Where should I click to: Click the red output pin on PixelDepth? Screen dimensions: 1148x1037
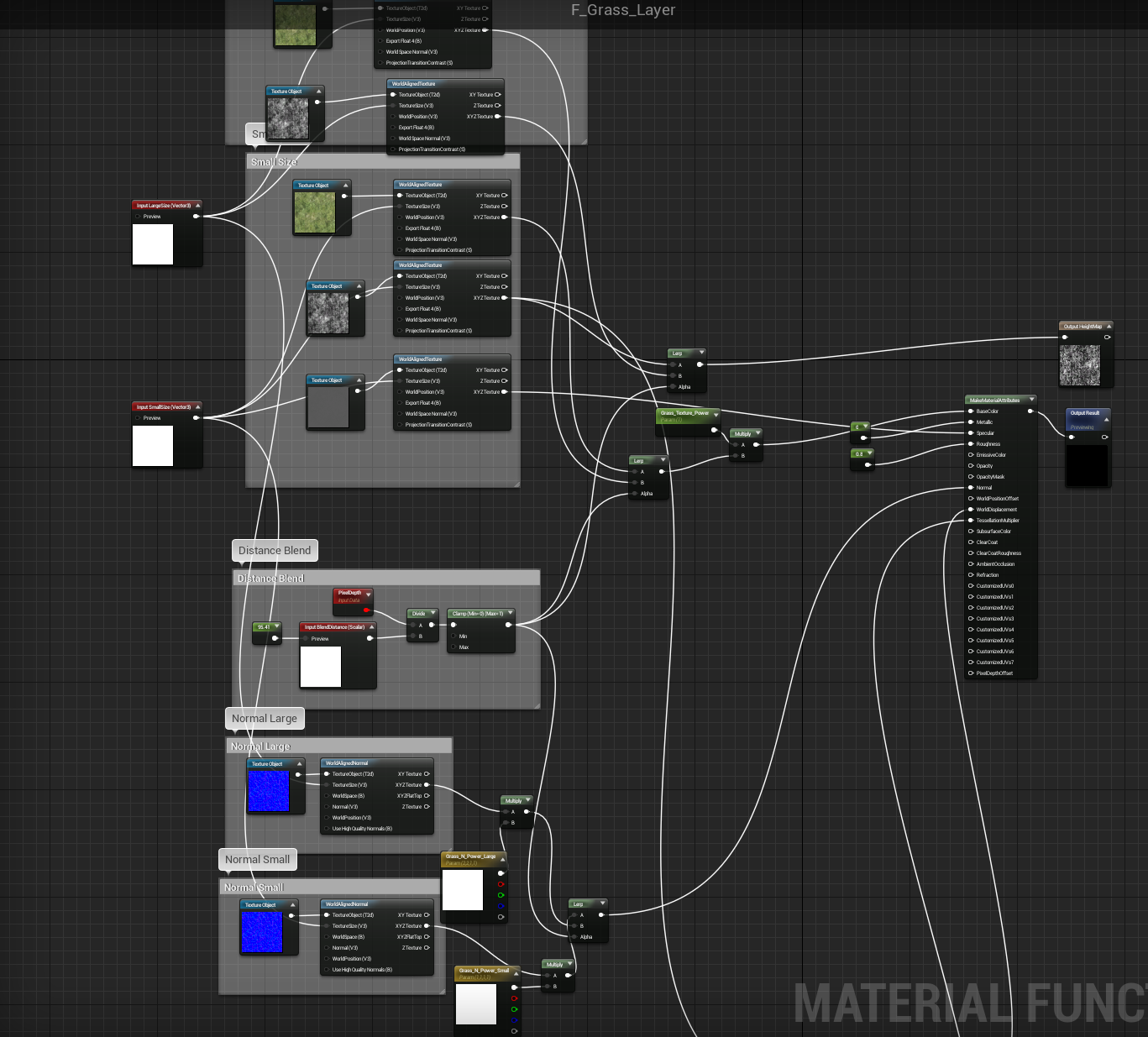tap(366, 610)
